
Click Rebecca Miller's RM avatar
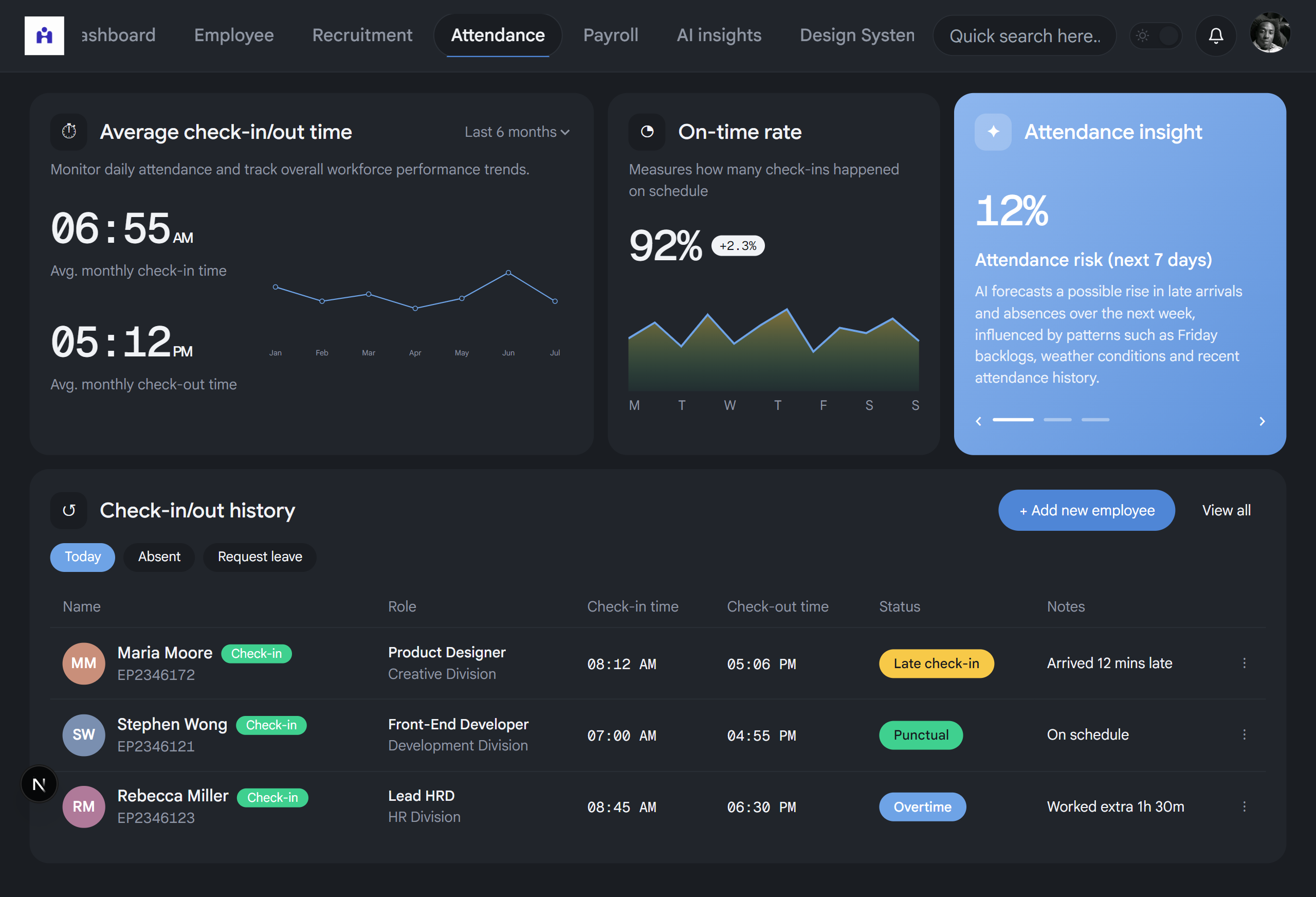click(x=84, y=806)
